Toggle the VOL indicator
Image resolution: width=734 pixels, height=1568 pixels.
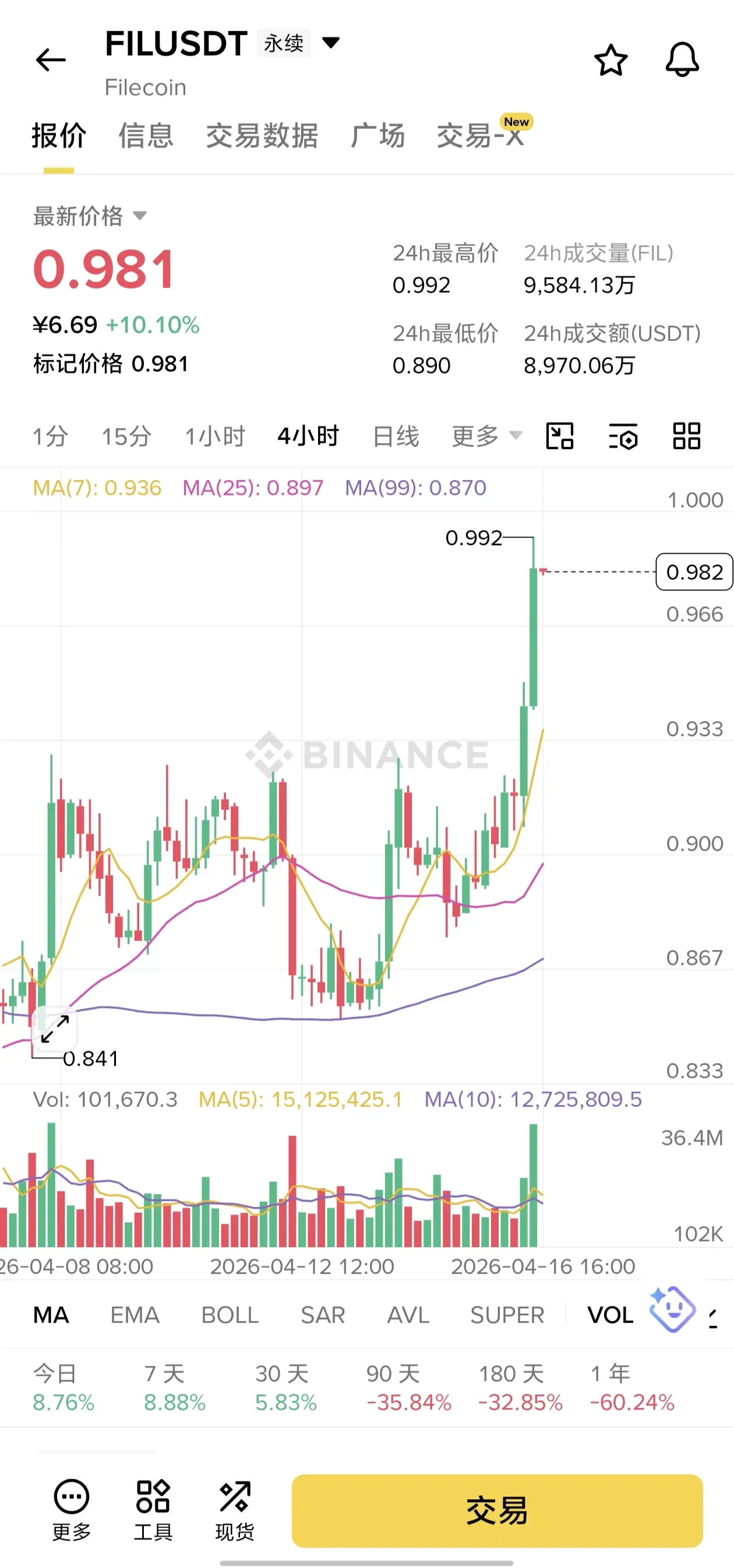pos(610,1315)
